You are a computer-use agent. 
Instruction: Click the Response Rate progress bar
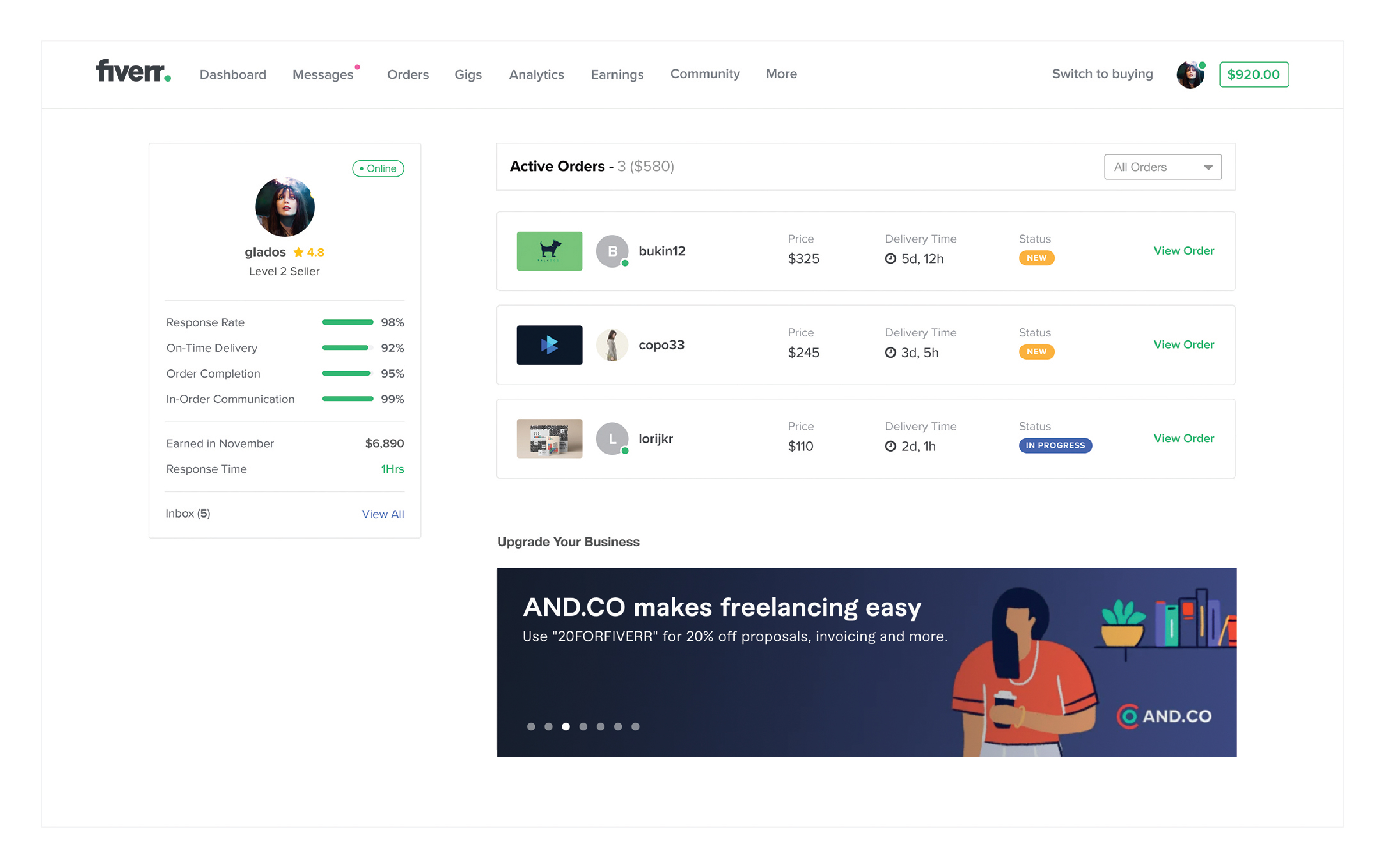point(347,322)
